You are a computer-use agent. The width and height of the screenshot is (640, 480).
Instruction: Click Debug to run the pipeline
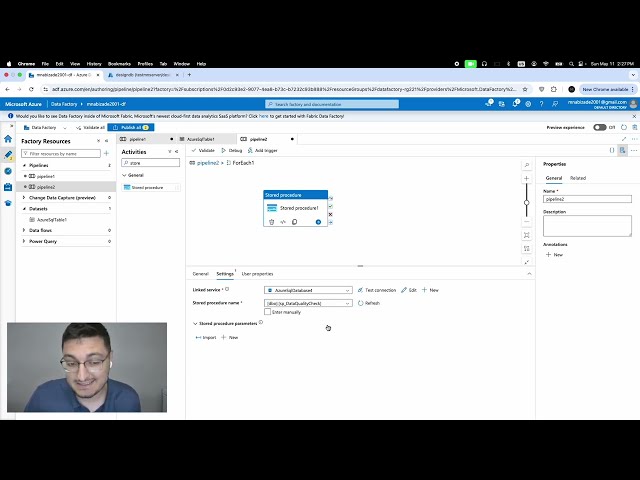231,151
